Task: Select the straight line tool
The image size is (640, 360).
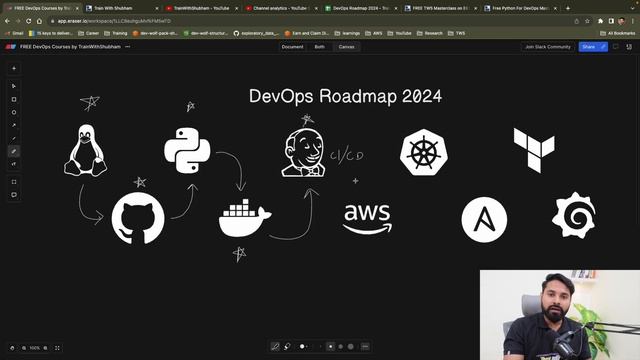Action: coord(14,138)
